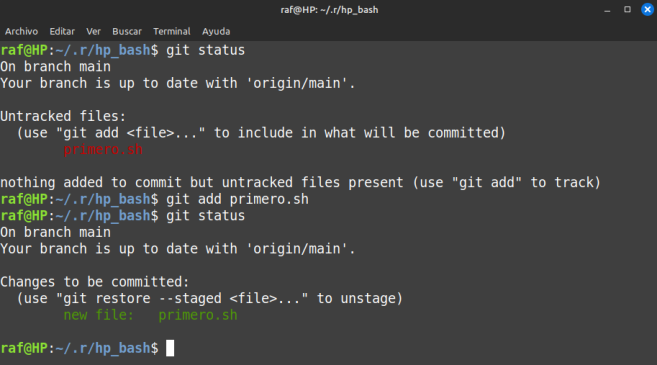
Task: Open the Terminal menu
Action: 172,31
